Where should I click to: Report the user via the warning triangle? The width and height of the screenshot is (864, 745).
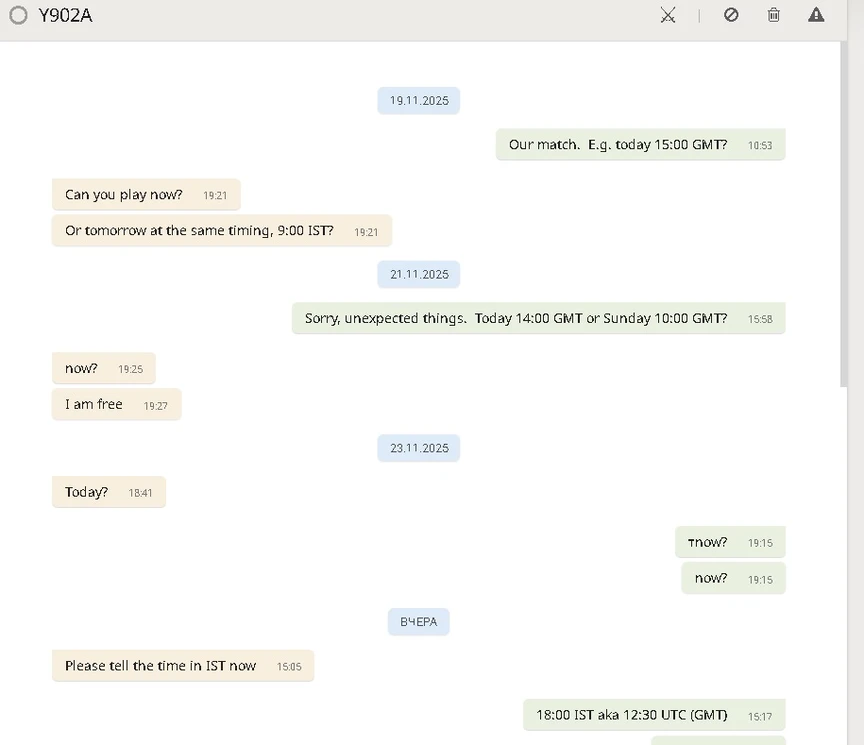pos(816,15)
